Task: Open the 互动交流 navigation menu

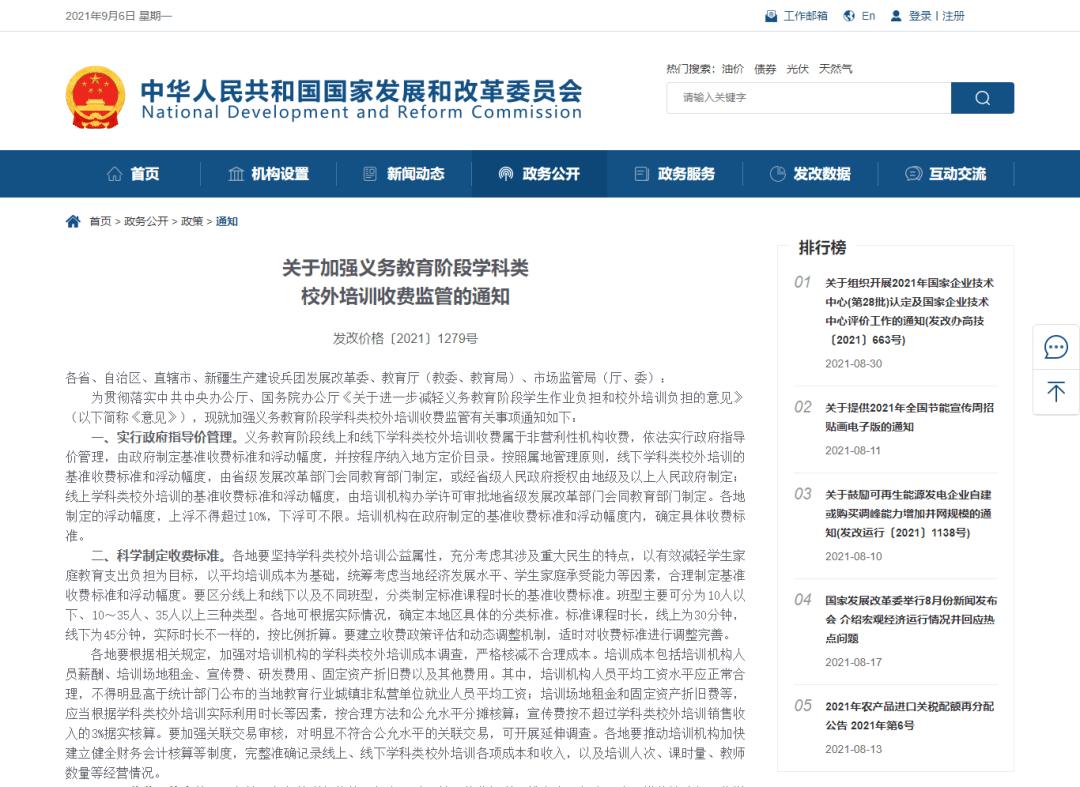Action: [946, 174]
